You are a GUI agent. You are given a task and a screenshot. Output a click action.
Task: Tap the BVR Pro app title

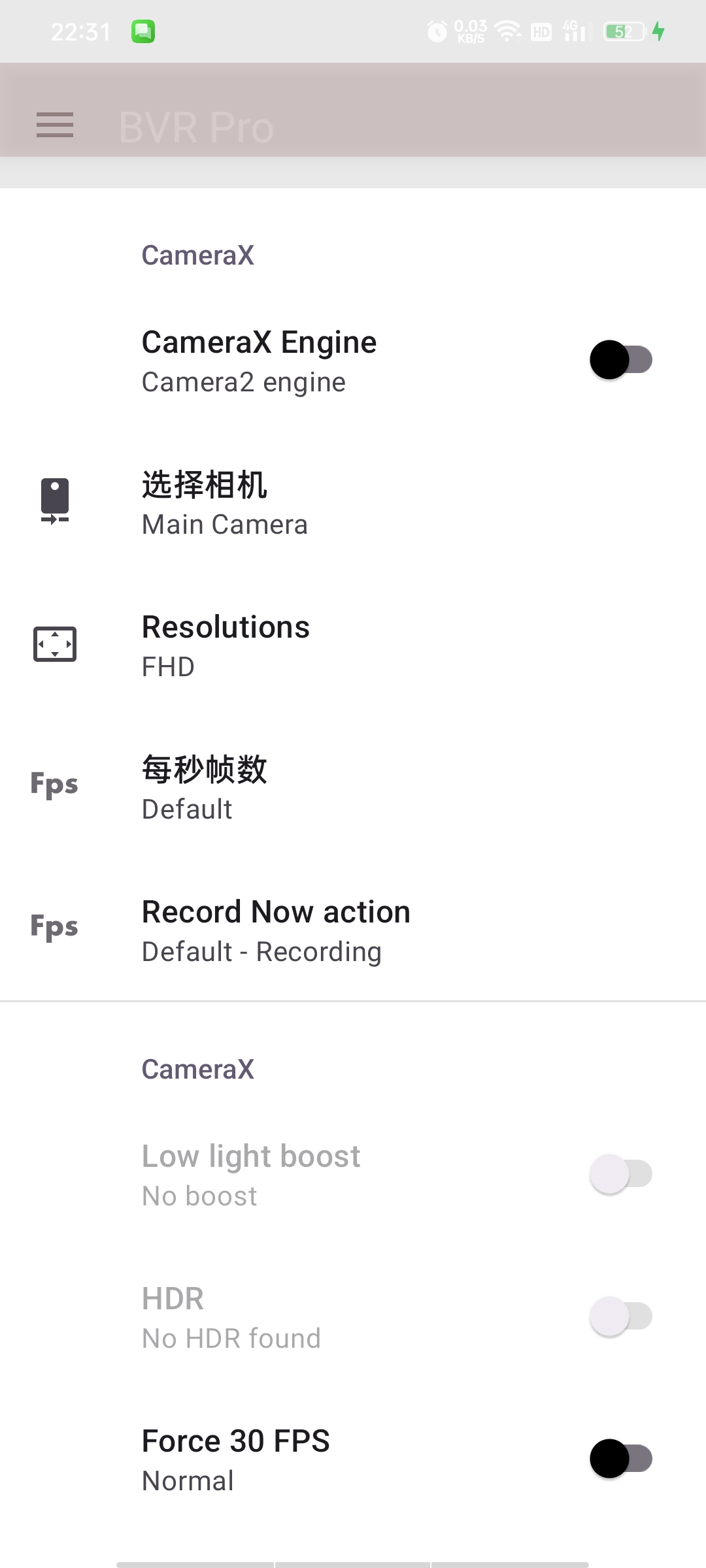[196, 127]
